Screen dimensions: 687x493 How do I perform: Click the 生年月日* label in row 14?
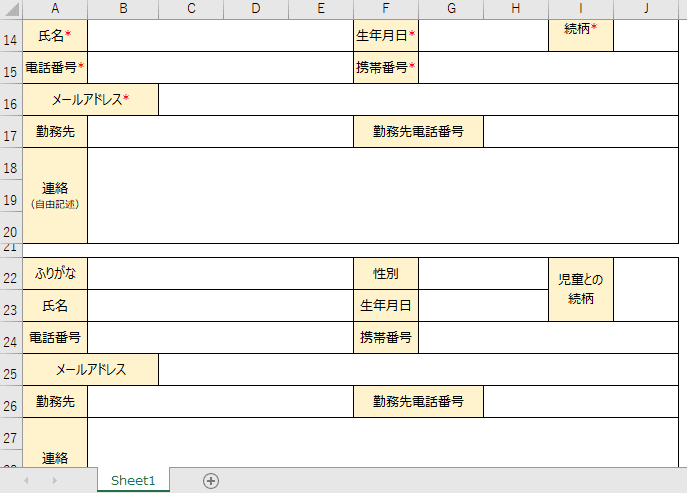tap(386, 35)
